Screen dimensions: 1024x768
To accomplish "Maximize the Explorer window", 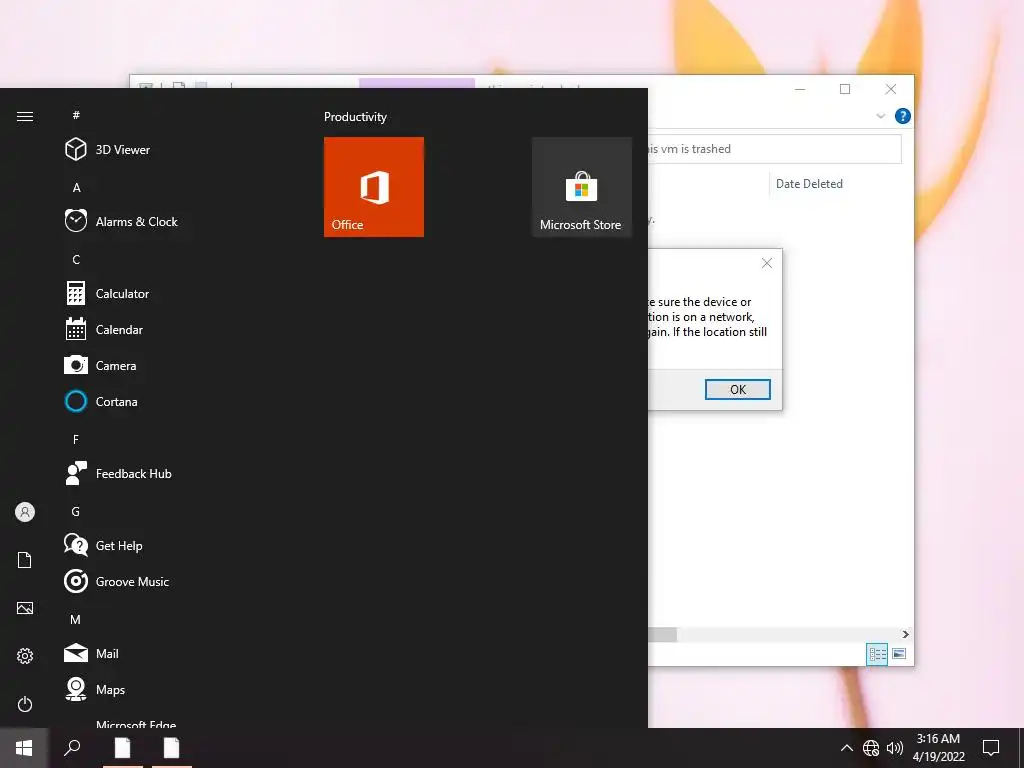I will [x=845, y=89].
